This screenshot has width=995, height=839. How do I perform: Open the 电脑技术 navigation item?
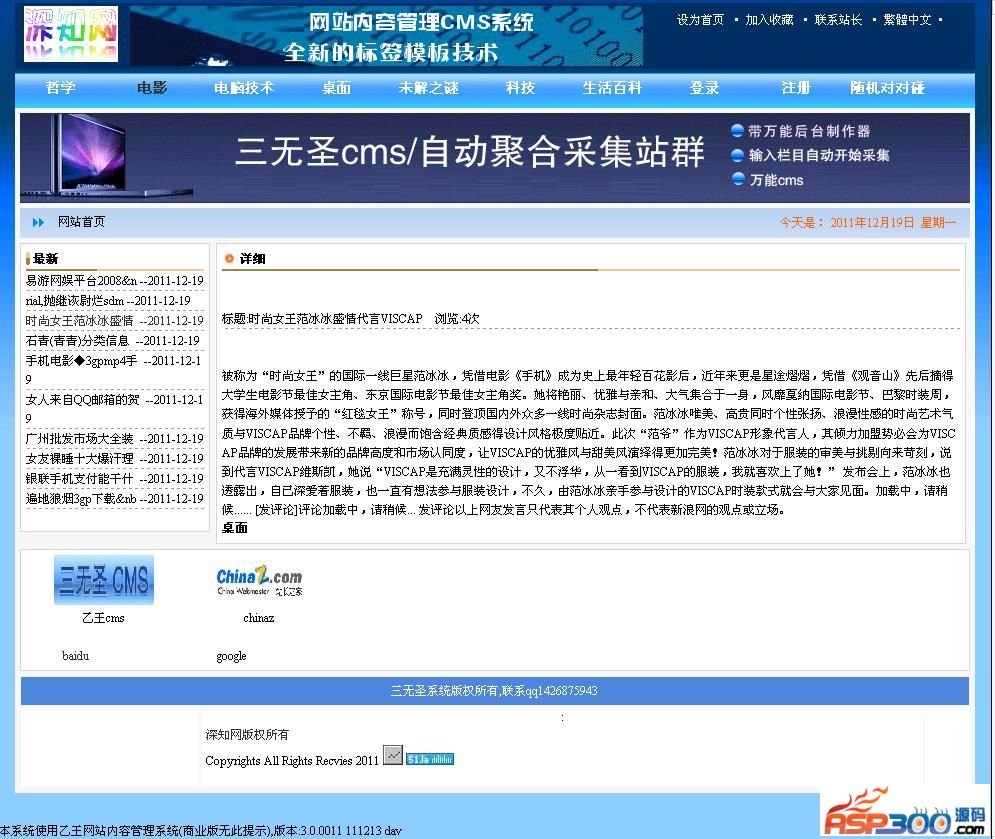244,88
